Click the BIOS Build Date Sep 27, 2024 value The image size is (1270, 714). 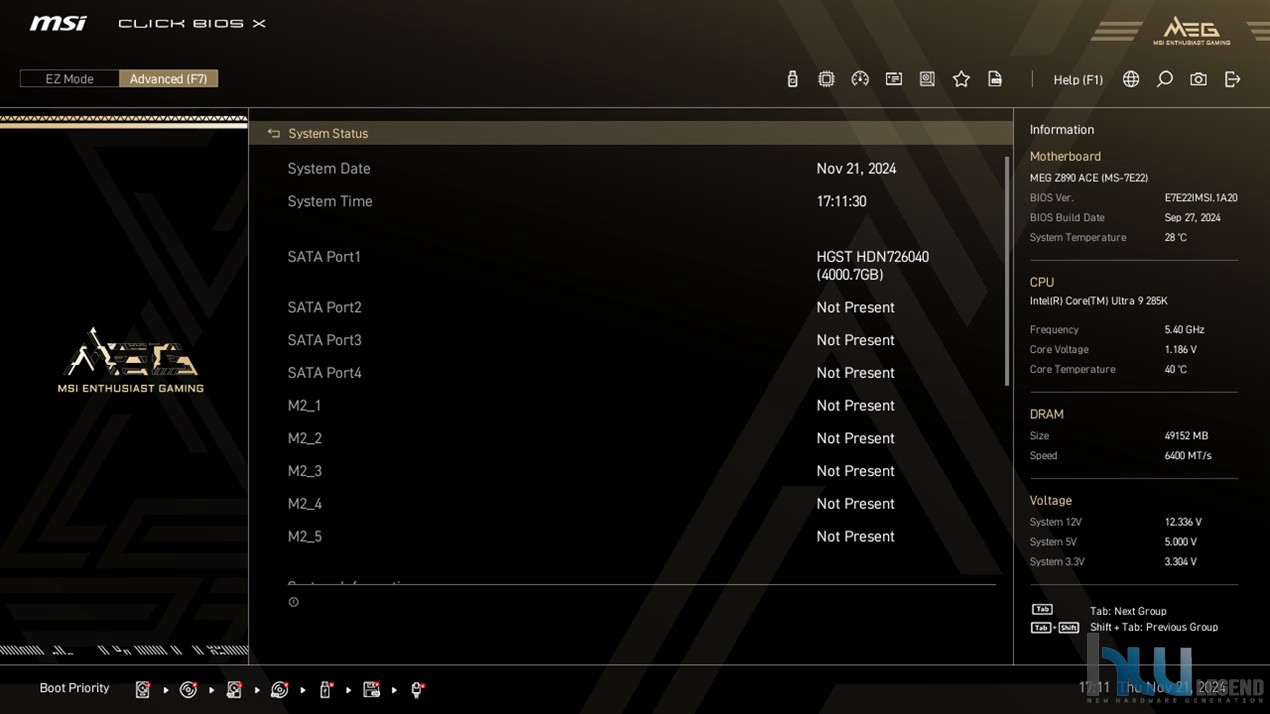[x=1192, y=218]
